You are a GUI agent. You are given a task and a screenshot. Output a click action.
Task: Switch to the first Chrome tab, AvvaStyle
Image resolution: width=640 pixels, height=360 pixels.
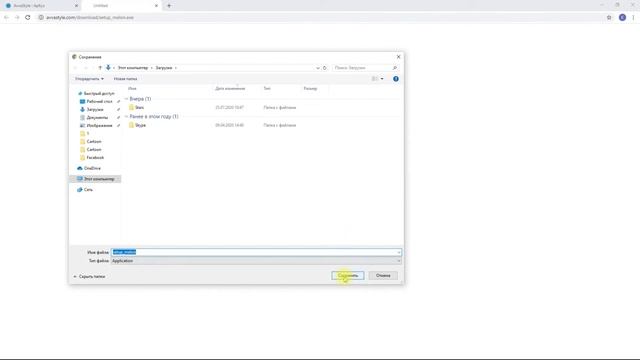point(41,6)
